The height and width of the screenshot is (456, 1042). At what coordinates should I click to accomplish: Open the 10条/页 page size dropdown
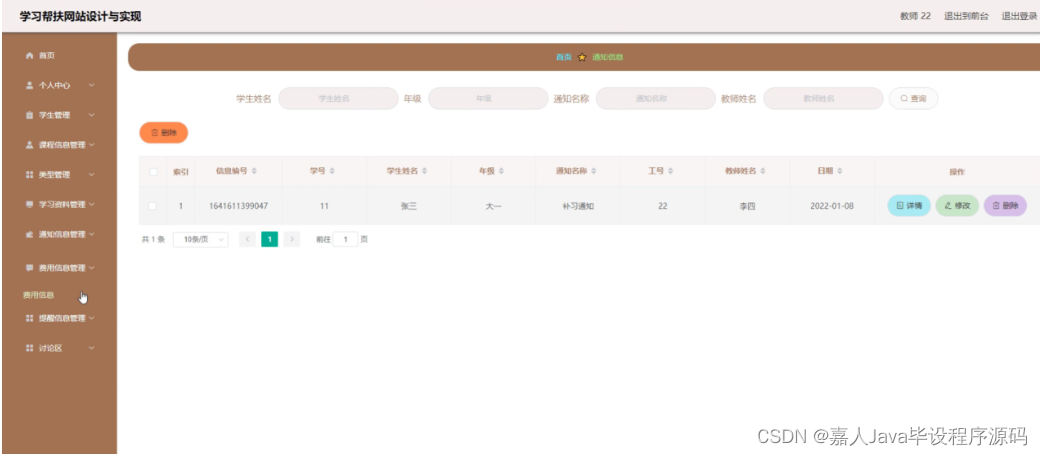point(201,239)
